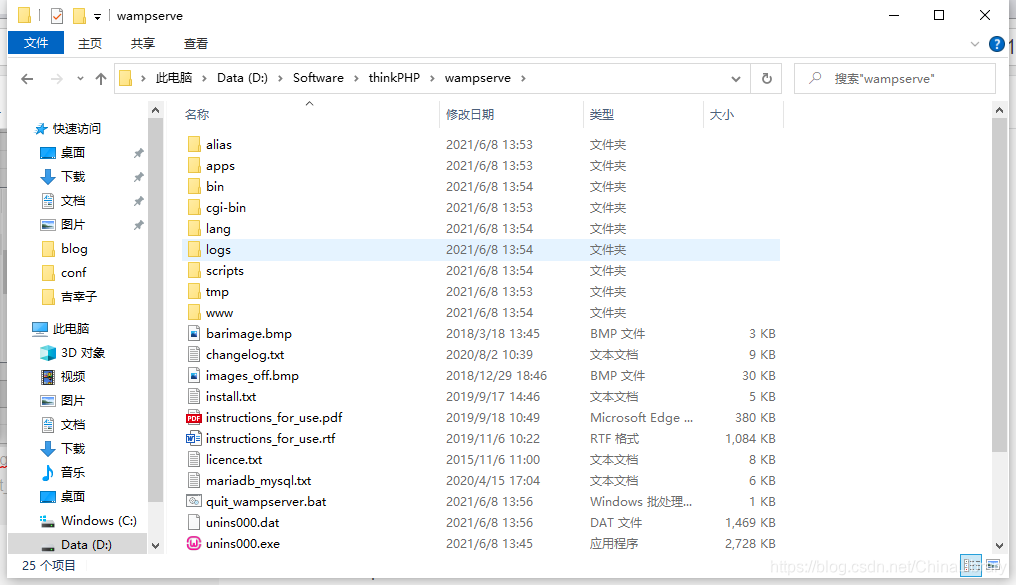Viewport: 1016px width, 585px height.
Task: Select the changelog.txt file icon
Action: pos(194,354)
